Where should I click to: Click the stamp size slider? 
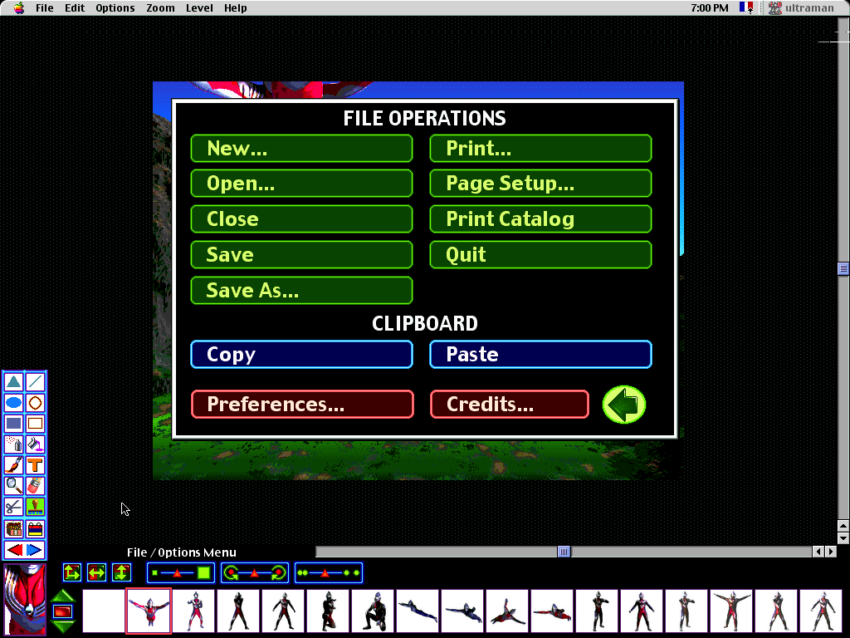click(181, 573)
